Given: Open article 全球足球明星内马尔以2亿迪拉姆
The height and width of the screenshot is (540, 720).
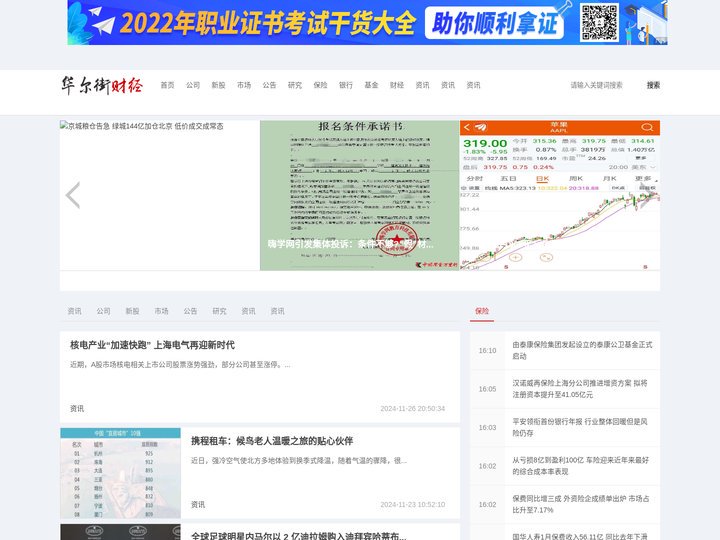Looking at the screenshot, I should [298, 535].
